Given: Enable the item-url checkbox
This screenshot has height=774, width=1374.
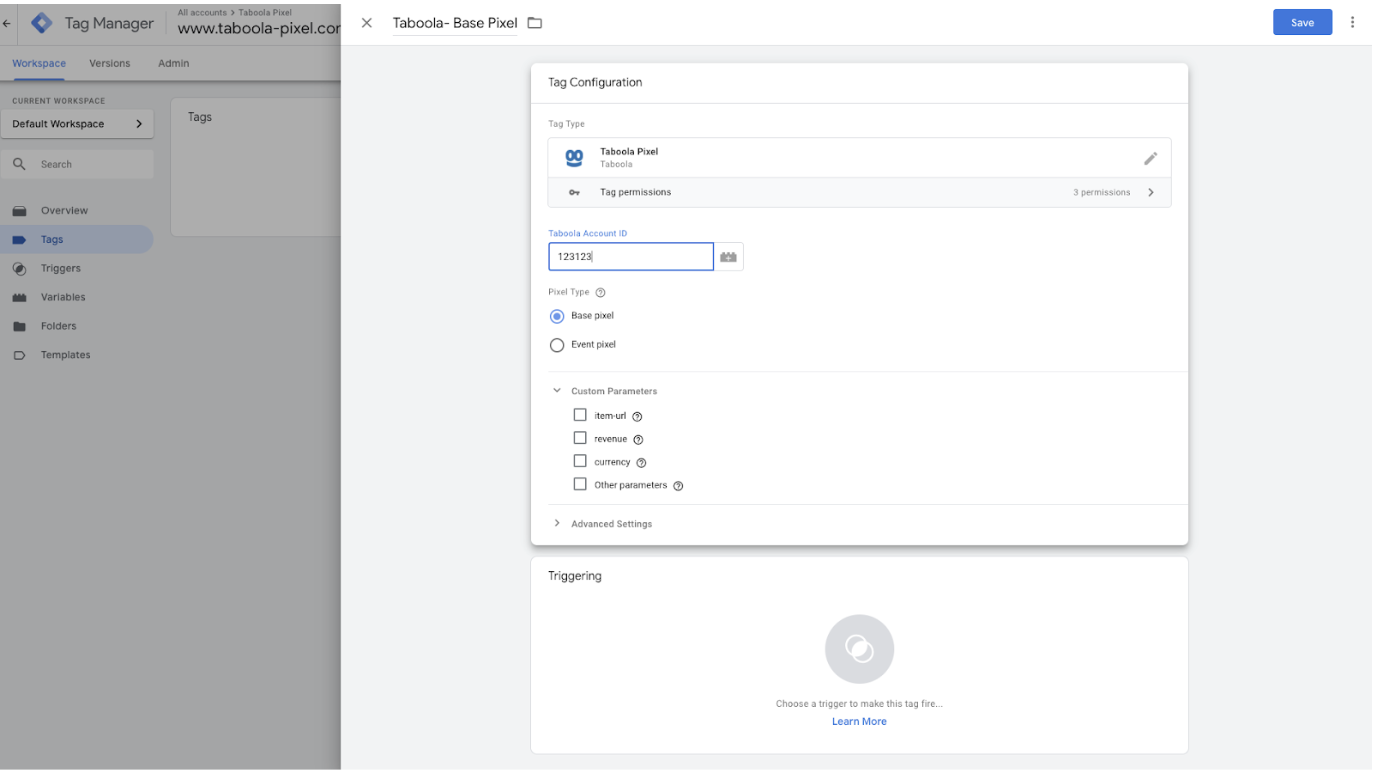Looking at the screenshot, I should coord(580,415).
